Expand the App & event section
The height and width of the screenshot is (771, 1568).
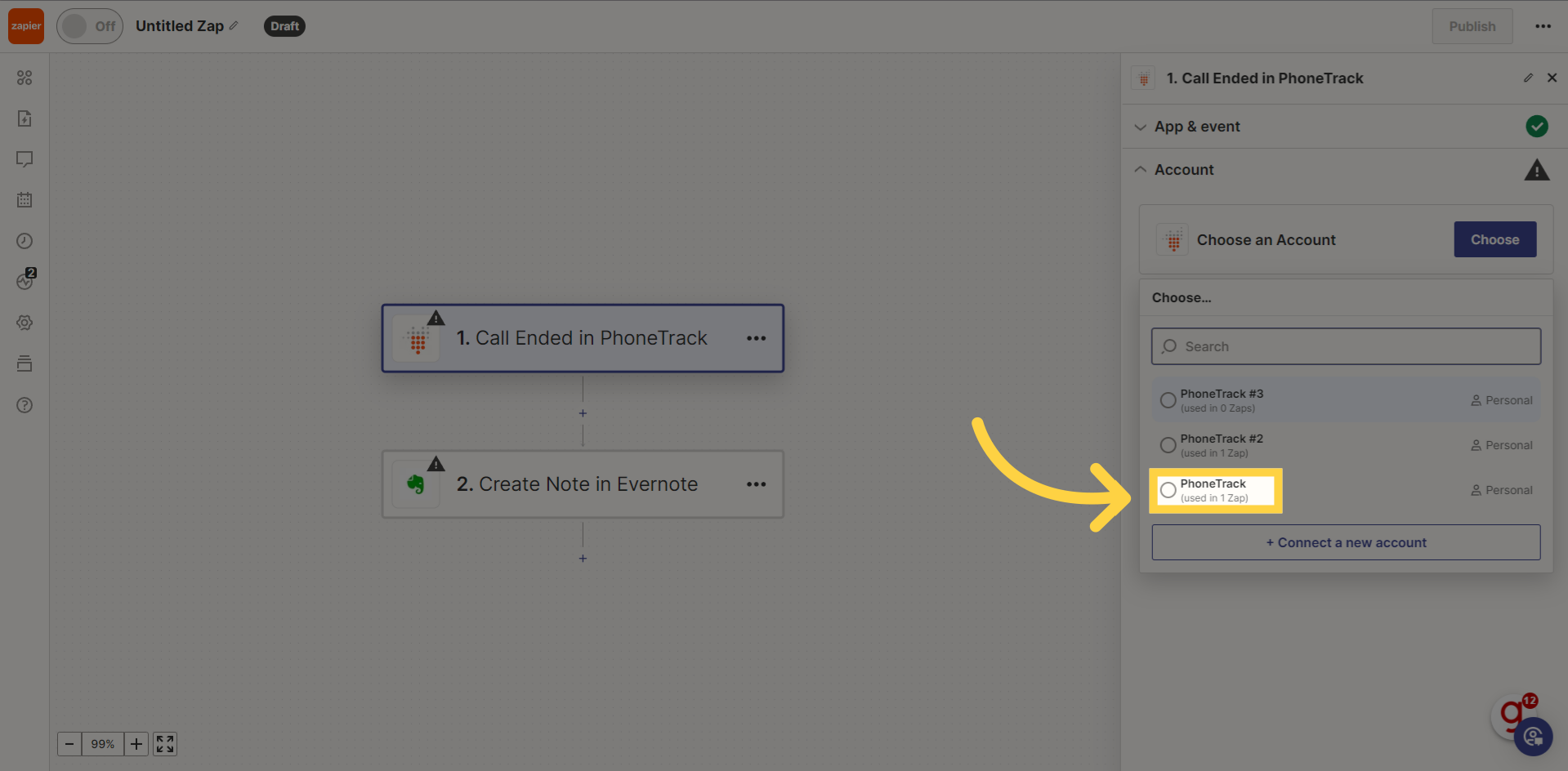[1344, 127]
